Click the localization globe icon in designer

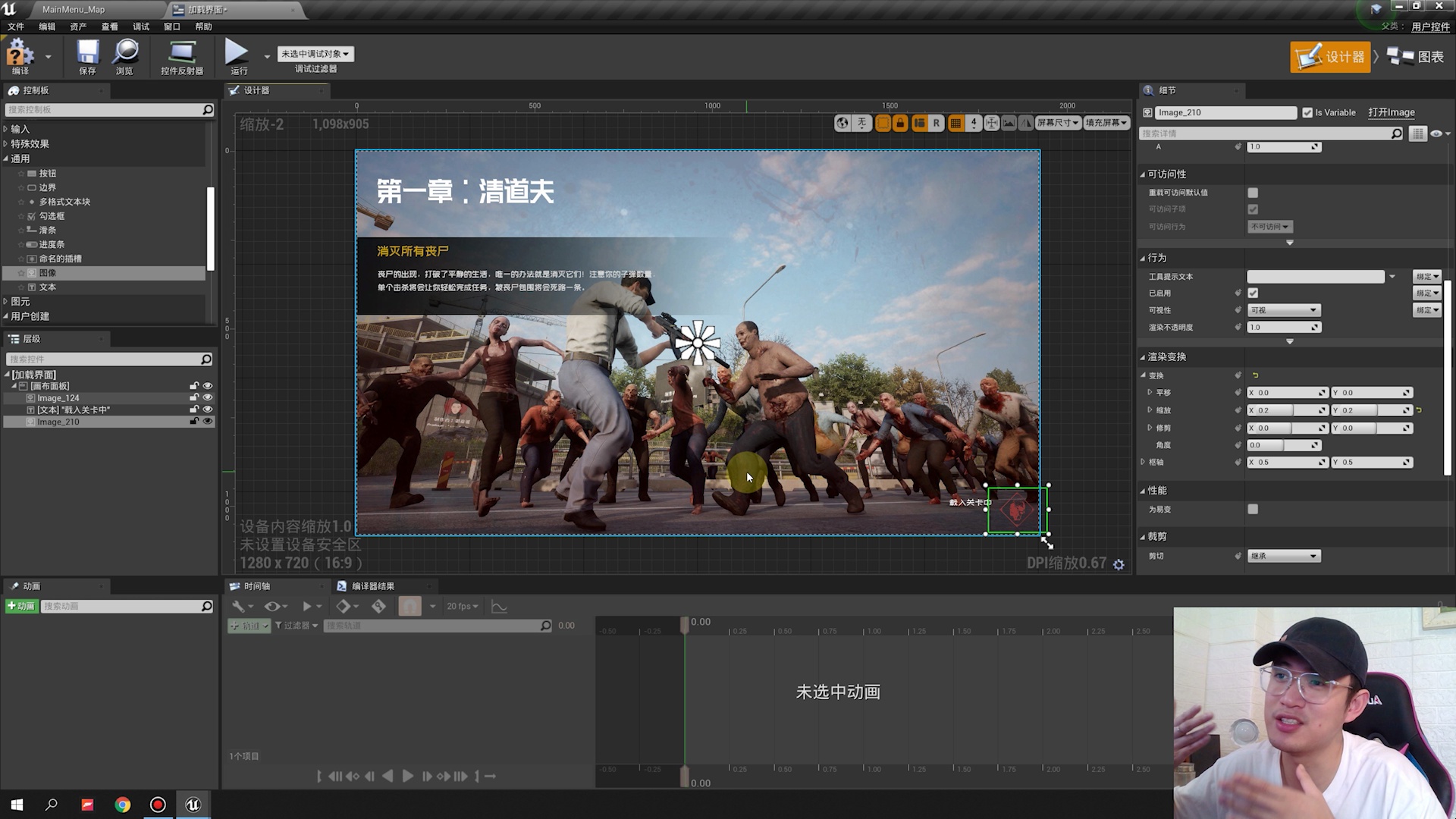[843, 123]
